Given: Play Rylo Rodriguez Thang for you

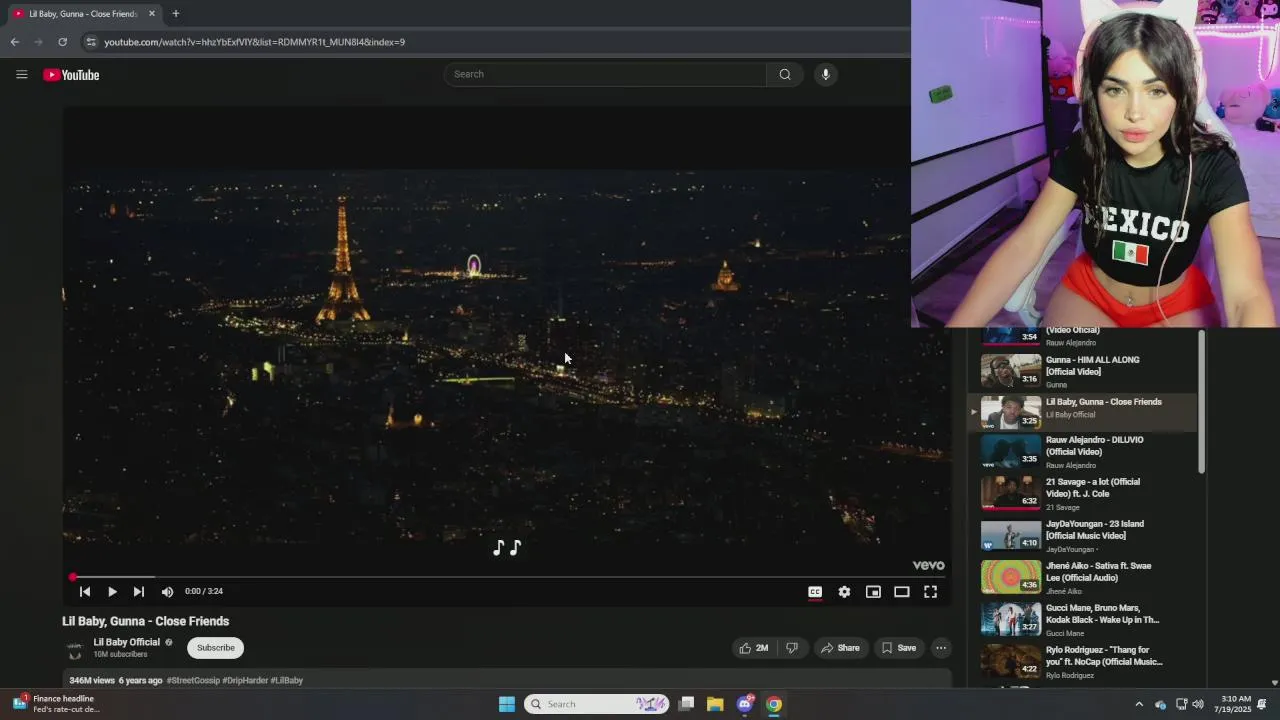Looking at the screenshot, I should pyautogui.click(x=1082, y=662).
